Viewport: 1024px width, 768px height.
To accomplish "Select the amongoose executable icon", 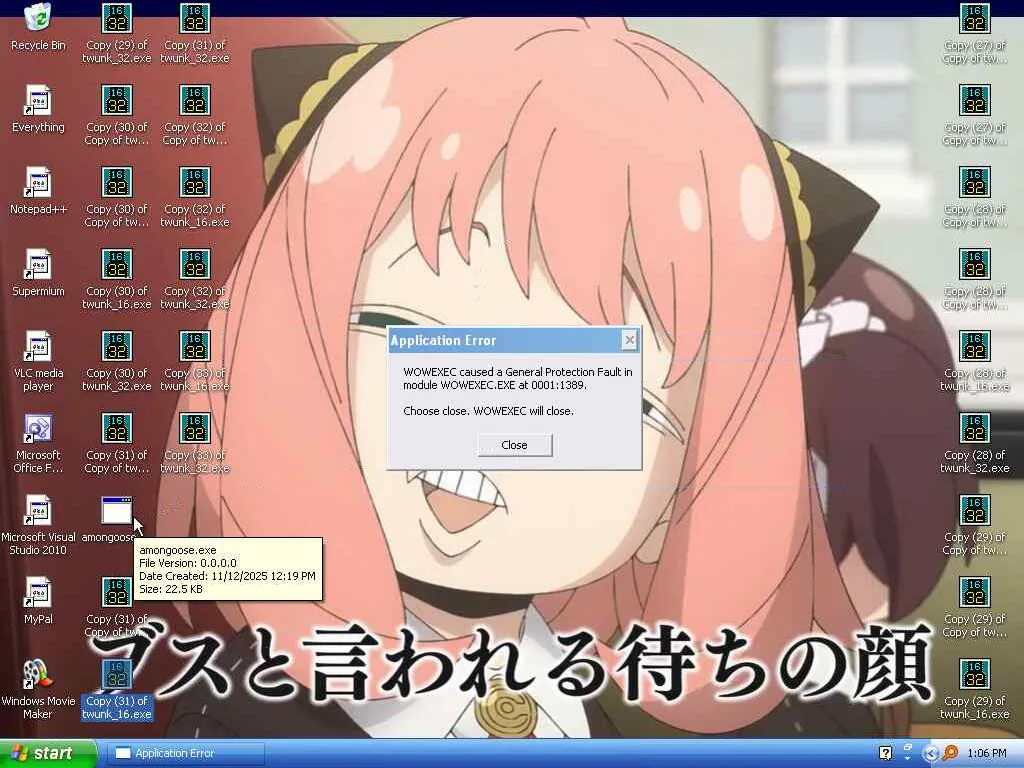I will 116,511.
